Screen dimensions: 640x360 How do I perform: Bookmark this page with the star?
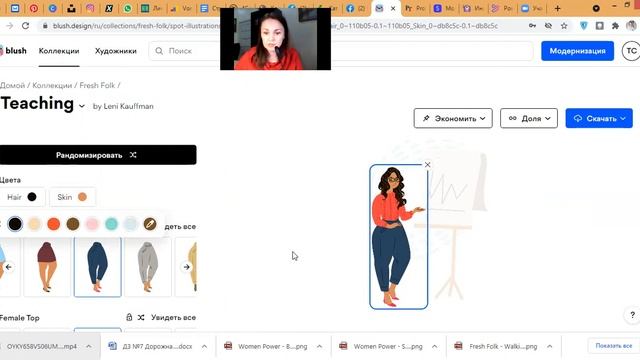(564, 26)
